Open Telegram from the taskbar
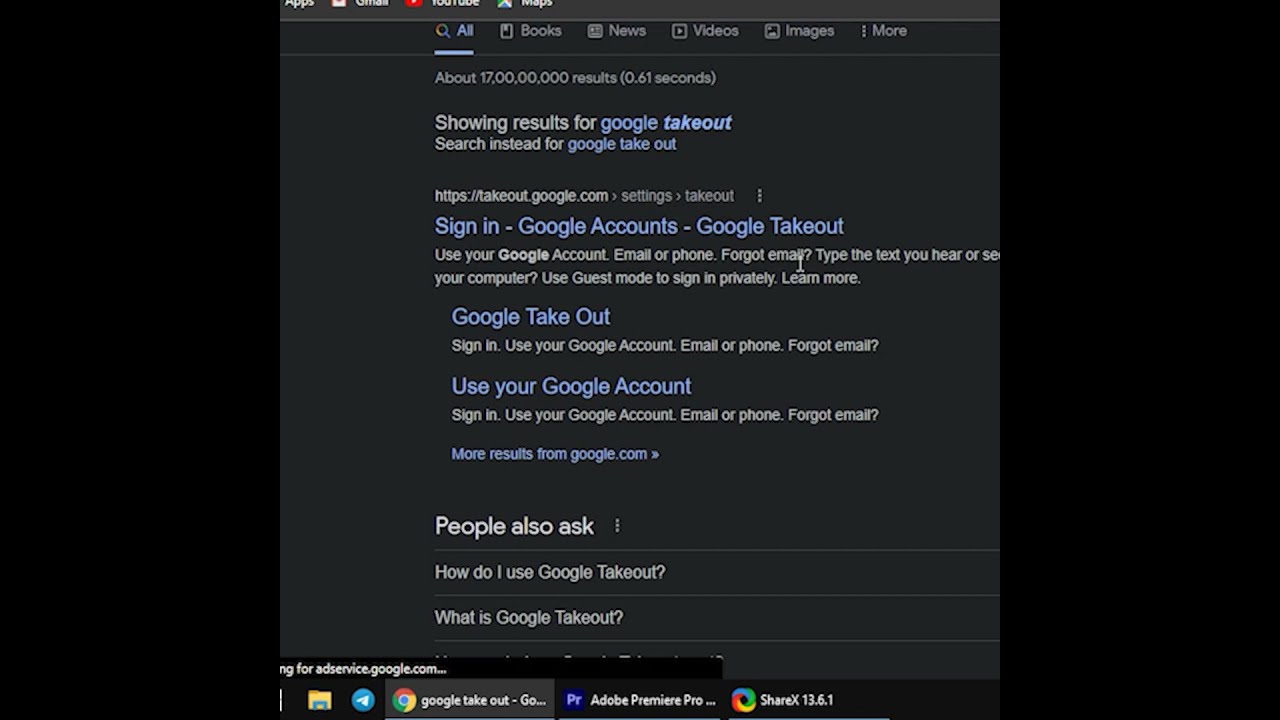 click(363, 700)
